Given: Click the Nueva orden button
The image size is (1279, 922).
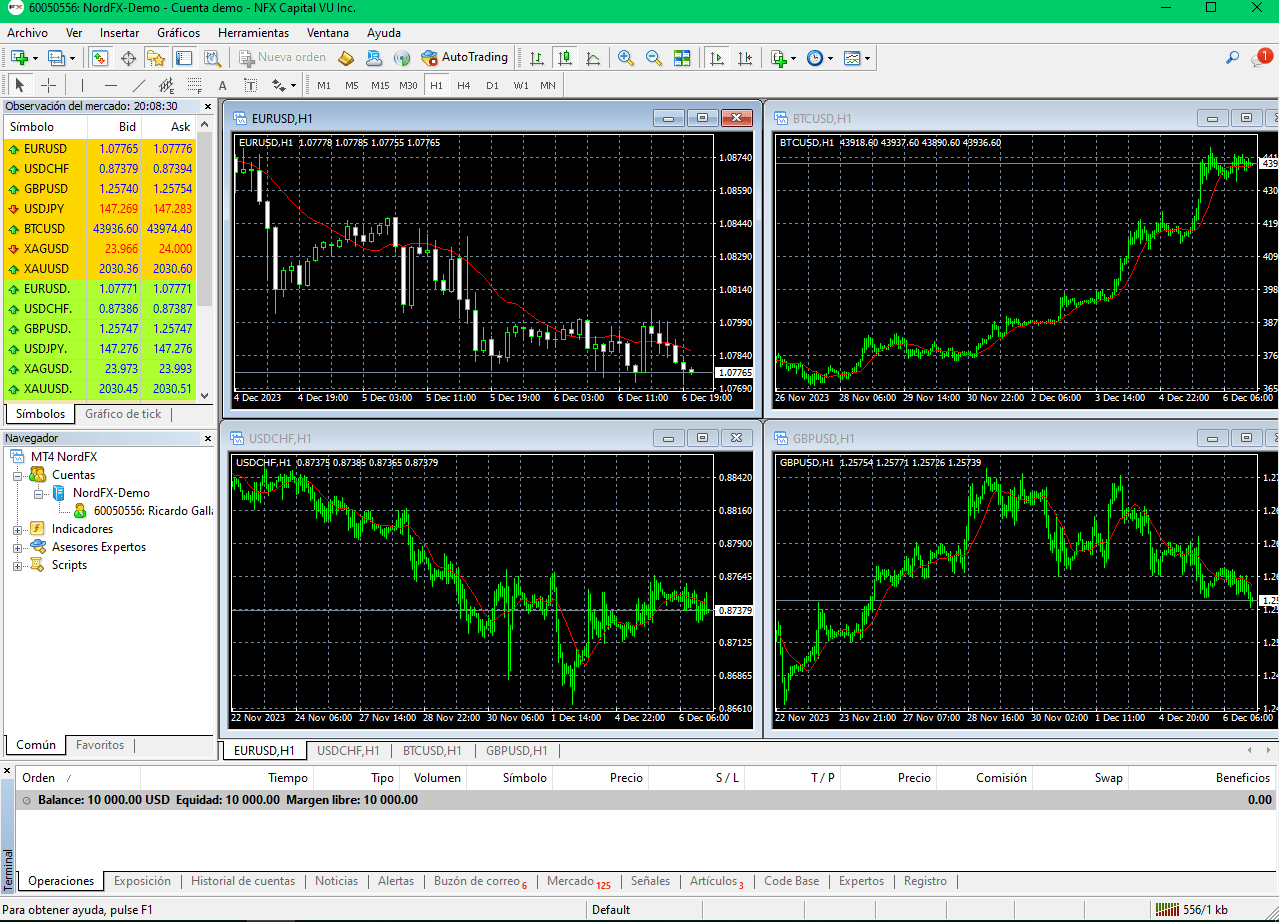Looking at the screenshot, I should [282, 58].
